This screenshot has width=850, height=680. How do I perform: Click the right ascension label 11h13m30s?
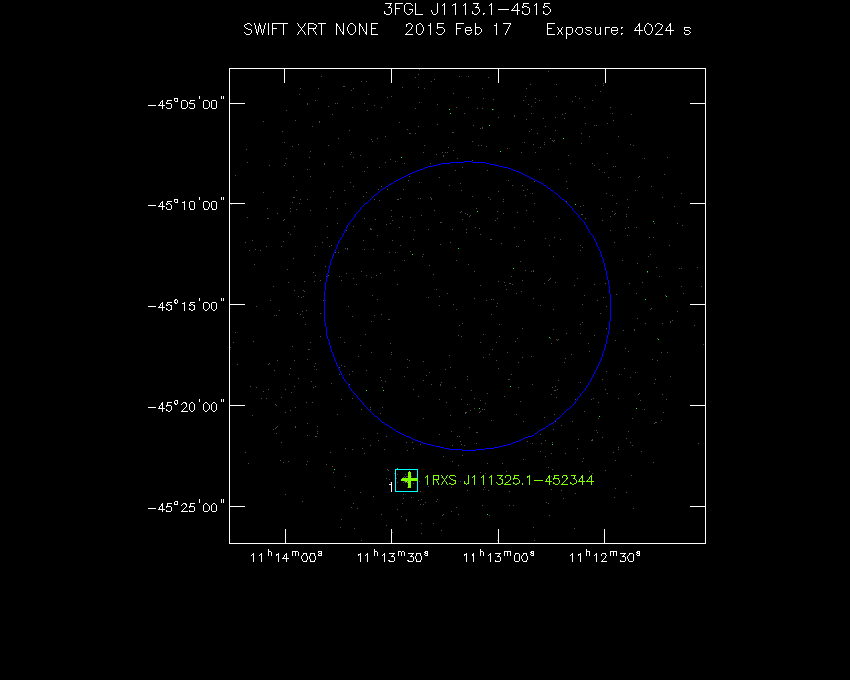tap(392, 557)
